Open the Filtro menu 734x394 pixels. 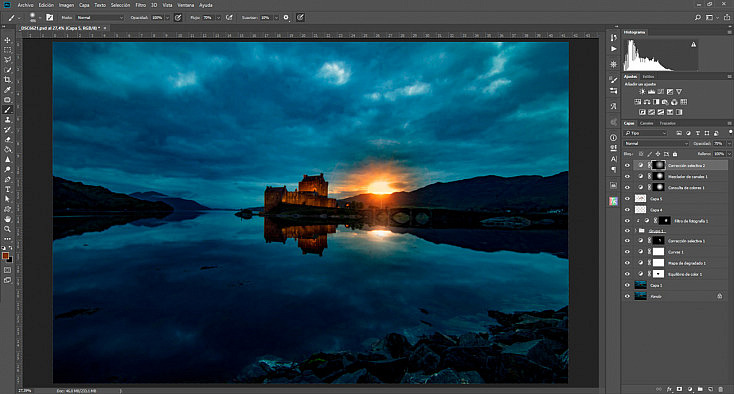140,5
